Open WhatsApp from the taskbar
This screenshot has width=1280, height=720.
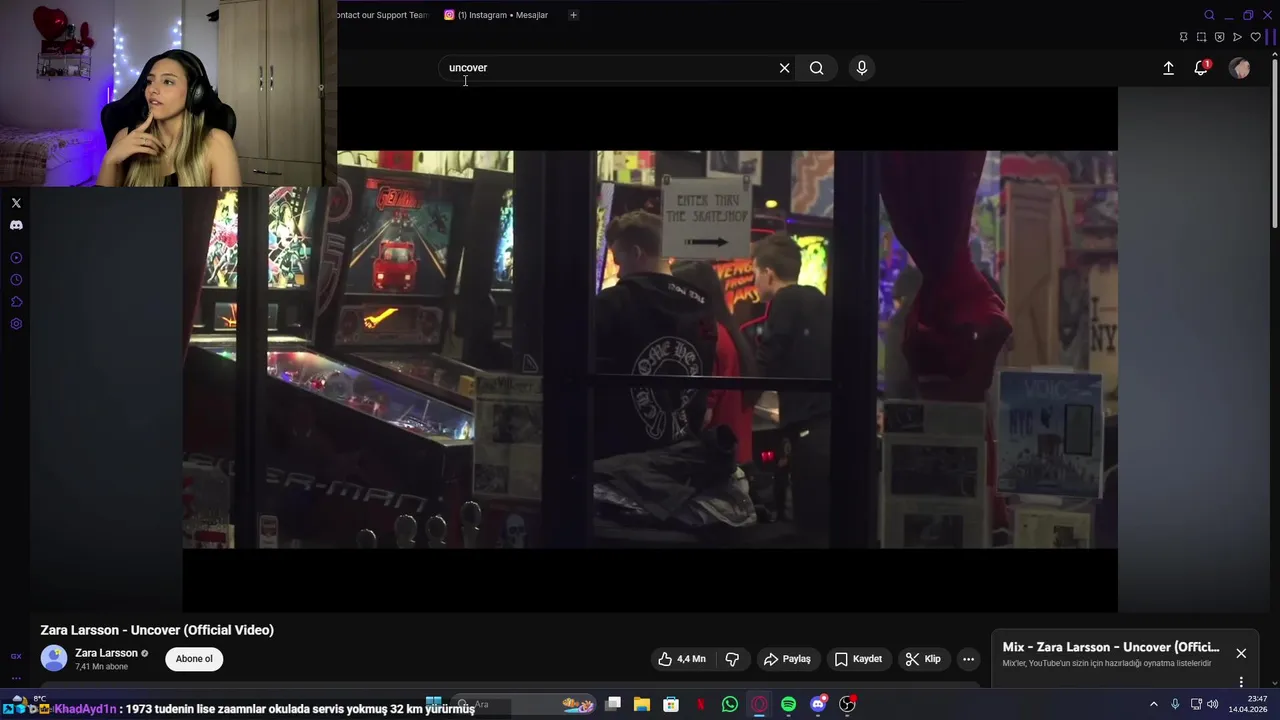tap(730, 705)
